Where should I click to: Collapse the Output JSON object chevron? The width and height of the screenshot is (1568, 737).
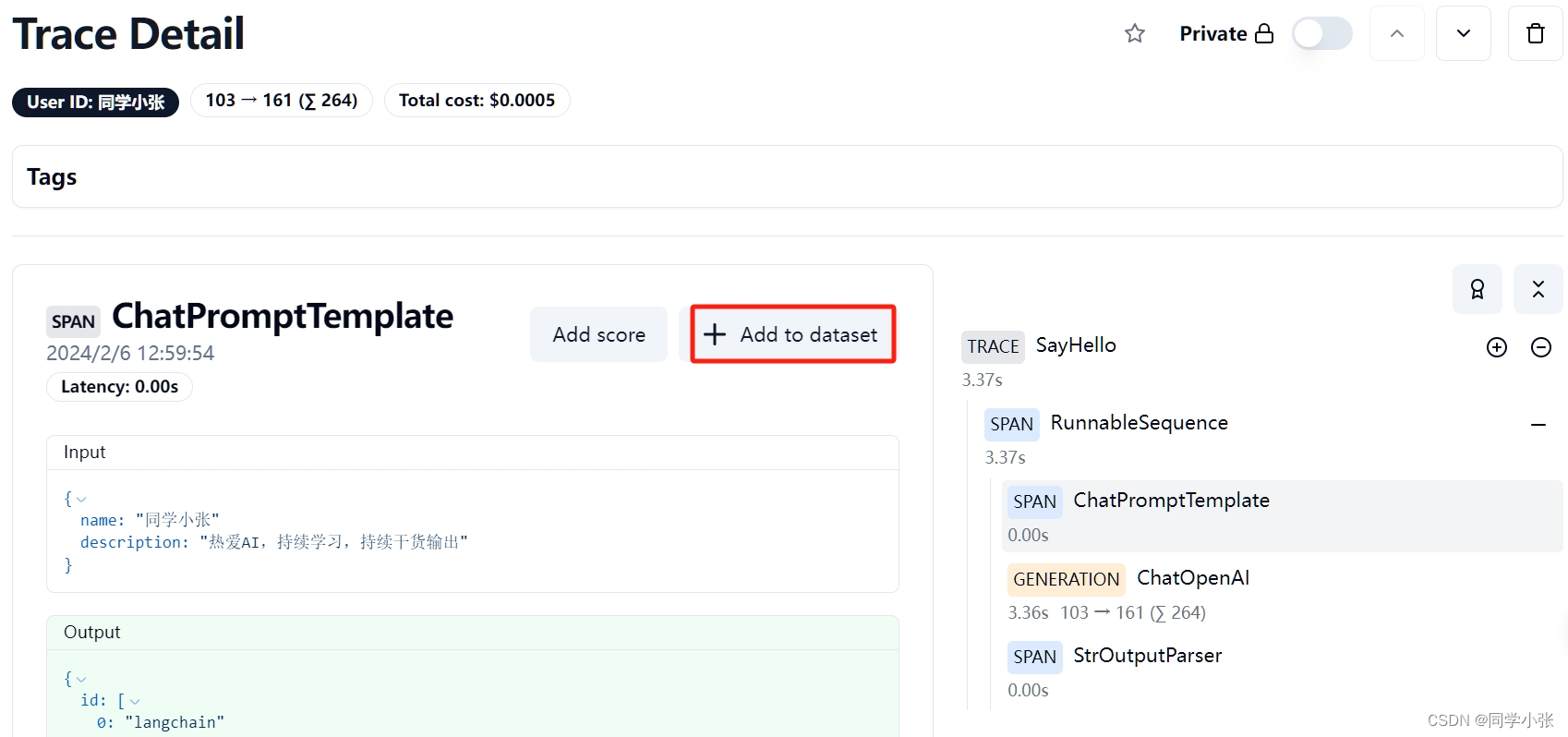coord(81,680)
